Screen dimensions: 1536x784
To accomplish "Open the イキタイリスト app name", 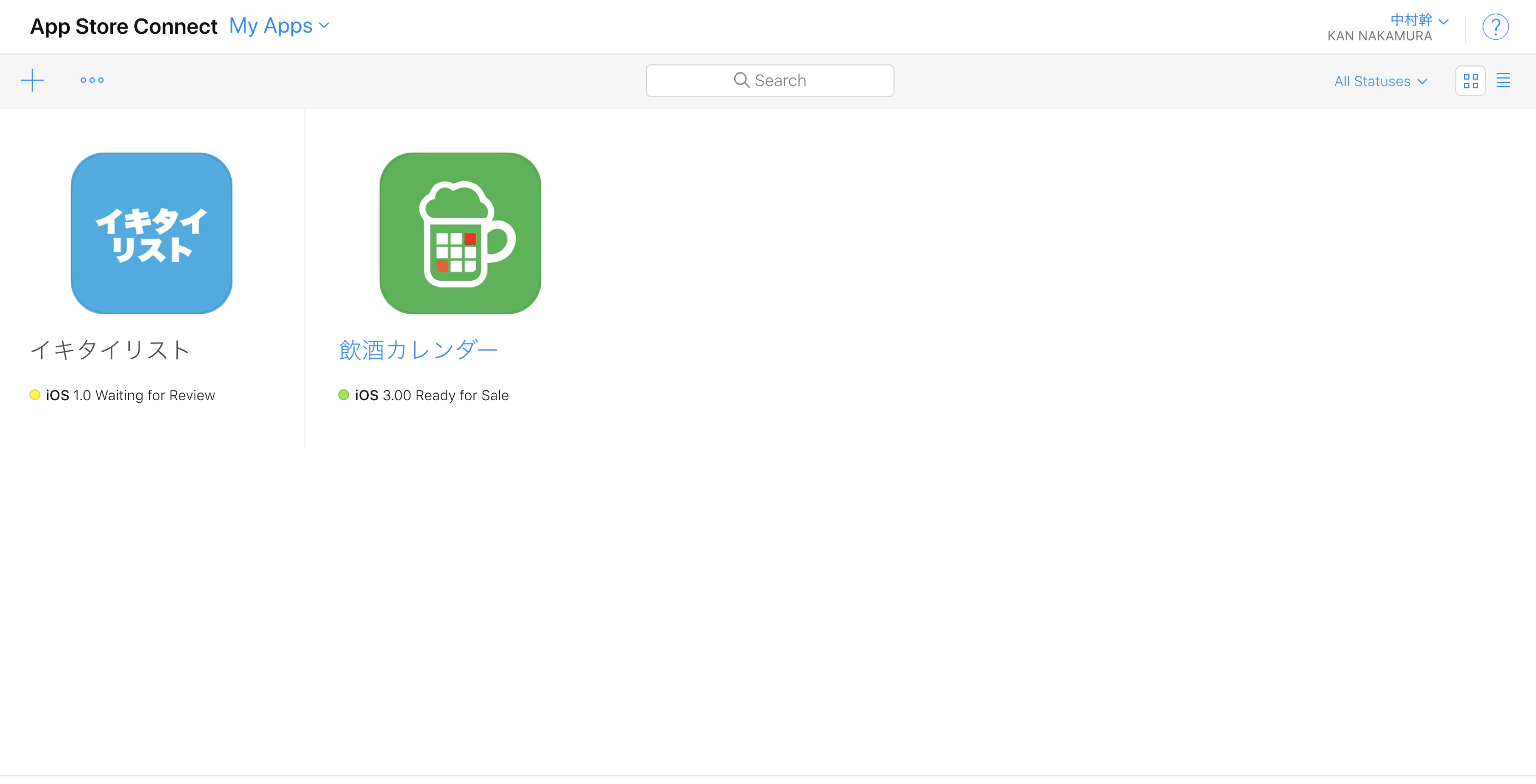I will (x=110, y=350).
